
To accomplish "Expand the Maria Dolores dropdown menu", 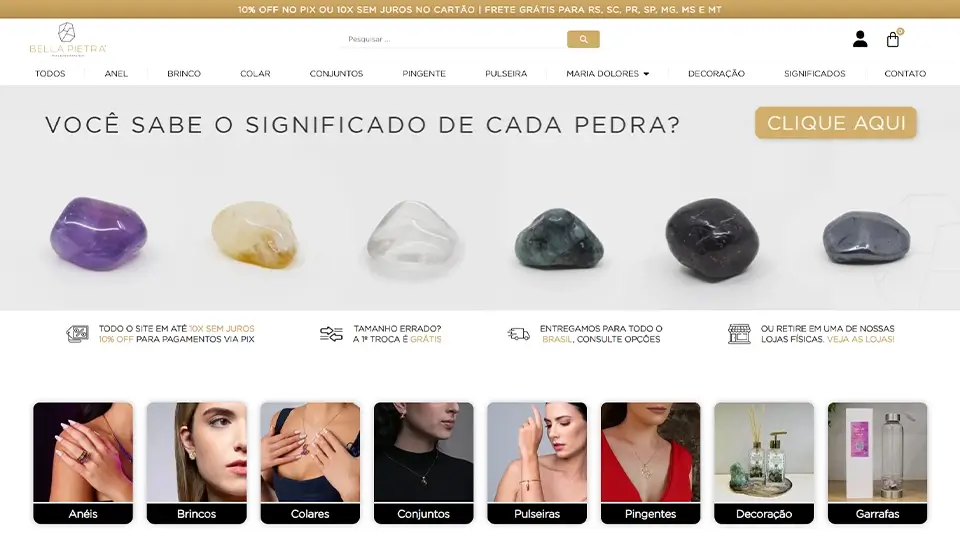I will point(607,73).
